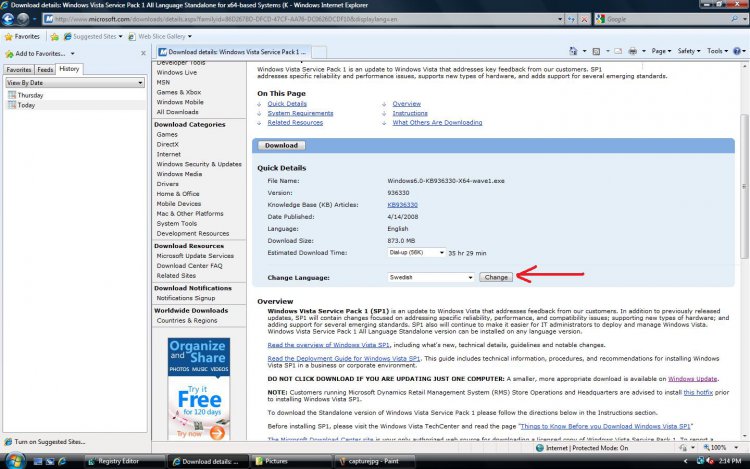This screenshot has height=469, width=750.
Task: Switch to capture.jpg Paint taskbar button
Action: click(374, 461)
